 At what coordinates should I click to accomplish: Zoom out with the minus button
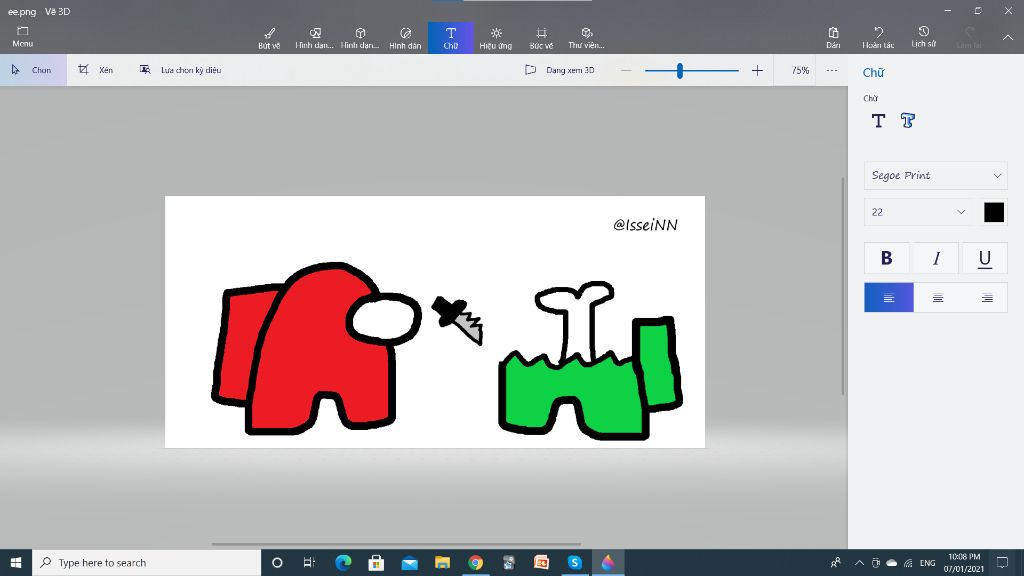[x=626, y=70]
